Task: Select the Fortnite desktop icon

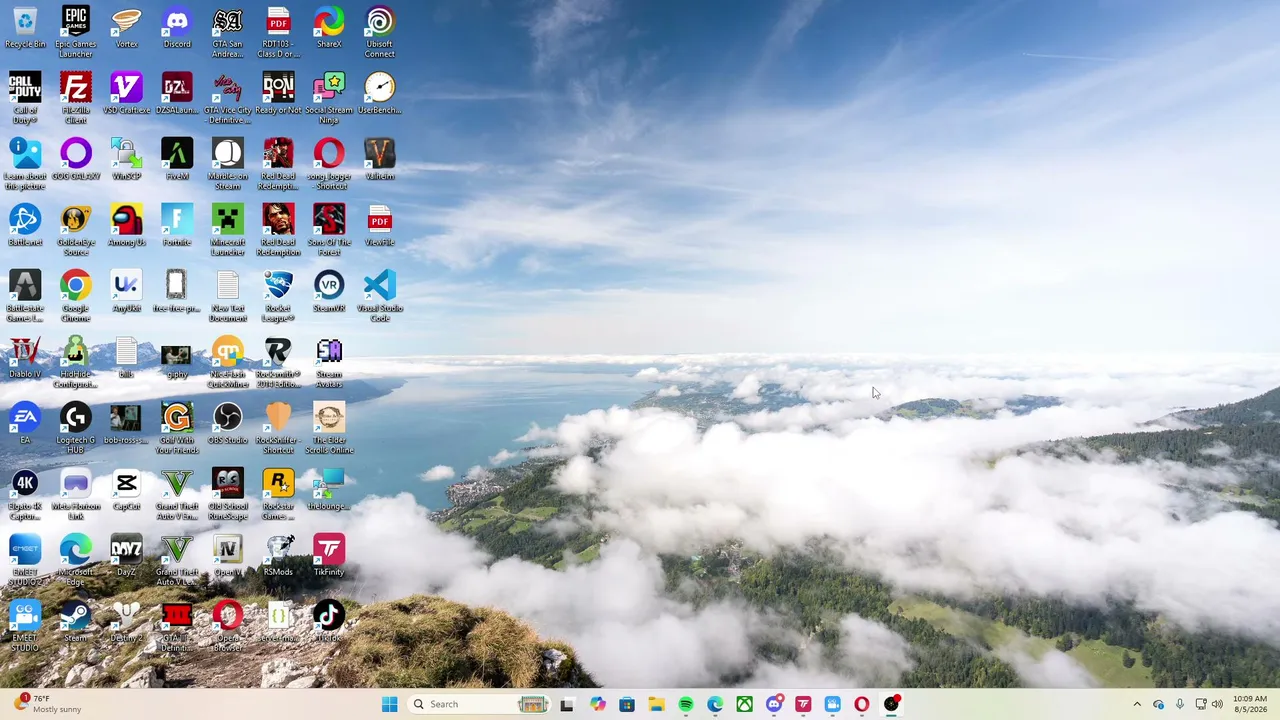Action: pos(177,226)
